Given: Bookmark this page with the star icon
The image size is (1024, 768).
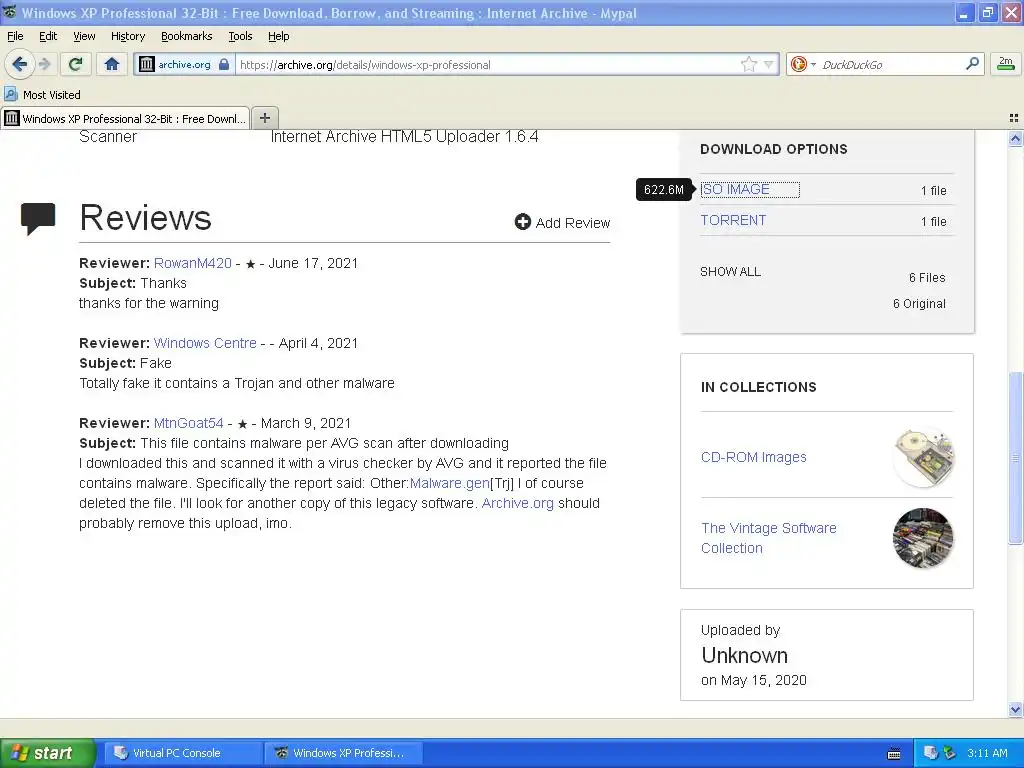Looking at the screenshot, I should click(748, 64).
